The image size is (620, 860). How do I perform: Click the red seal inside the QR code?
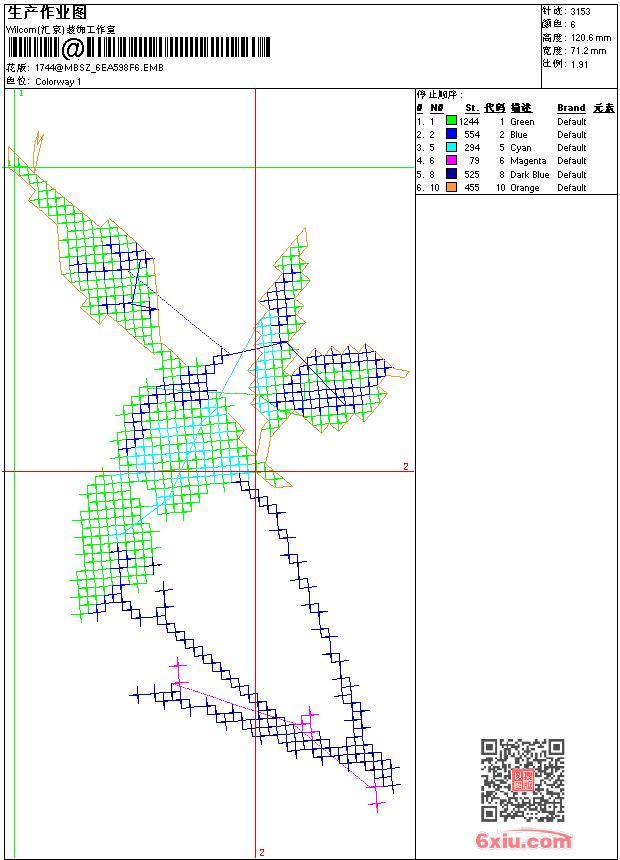522,781
